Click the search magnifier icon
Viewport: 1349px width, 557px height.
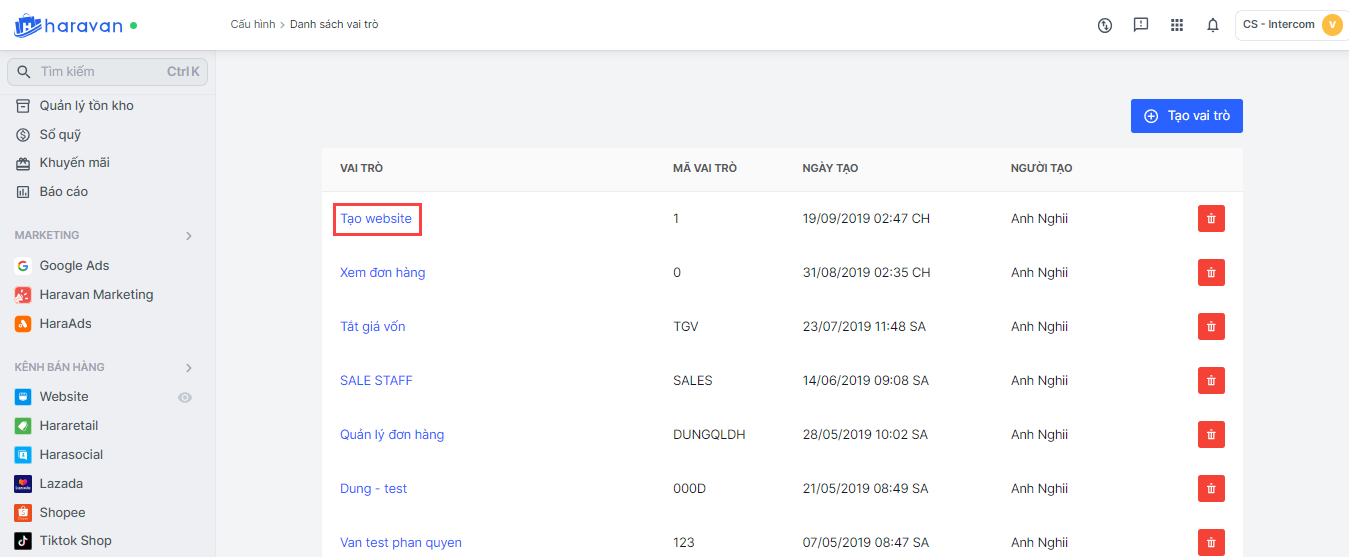pyautogui.click(x=24, y=72)
